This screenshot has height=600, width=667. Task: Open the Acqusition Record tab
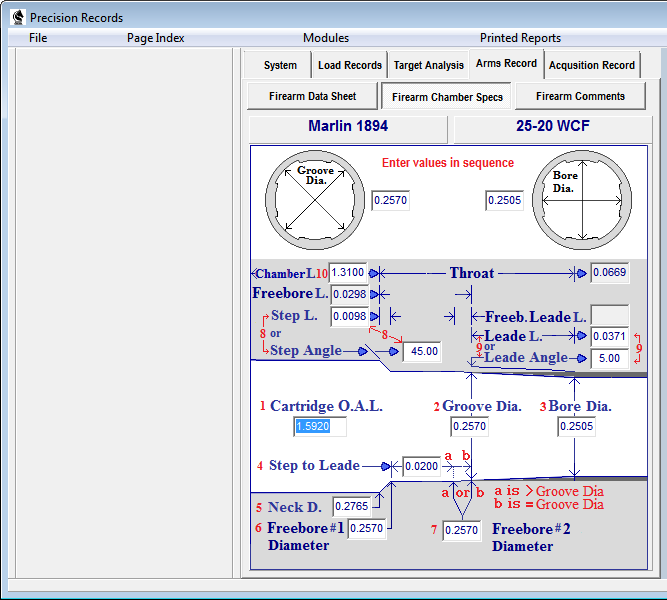[592, 65]
